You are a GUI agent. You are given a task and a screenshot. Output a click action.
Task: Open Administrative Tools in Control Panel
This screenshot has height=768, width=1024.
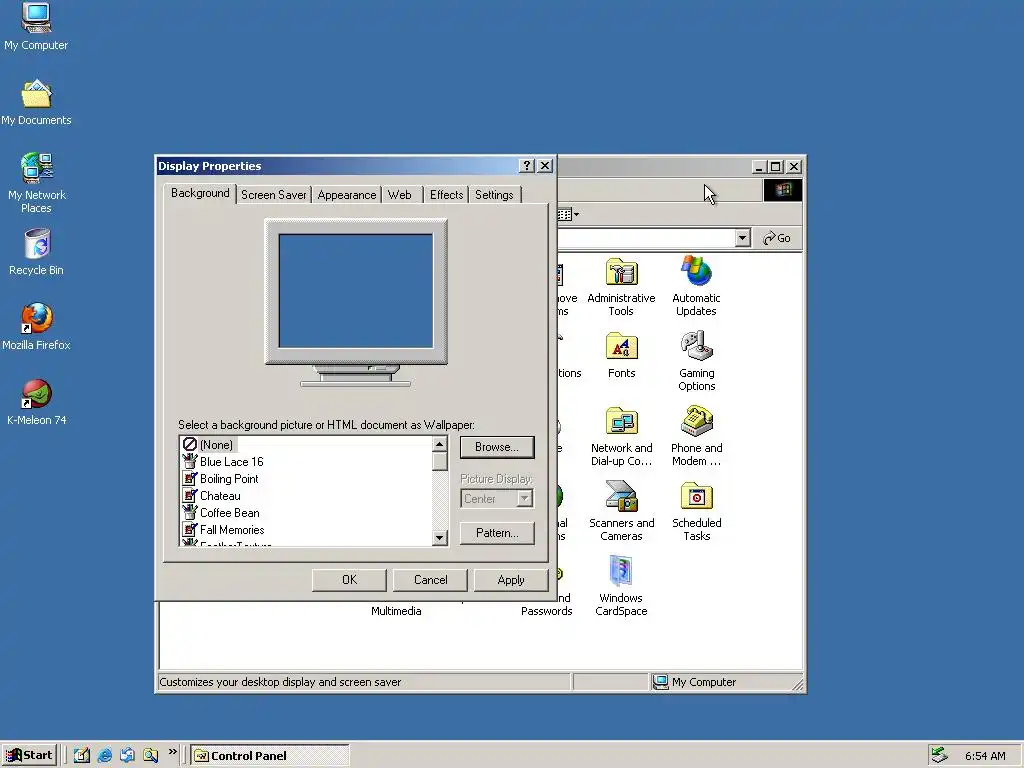pyautogui.click(x=621, y=286)
